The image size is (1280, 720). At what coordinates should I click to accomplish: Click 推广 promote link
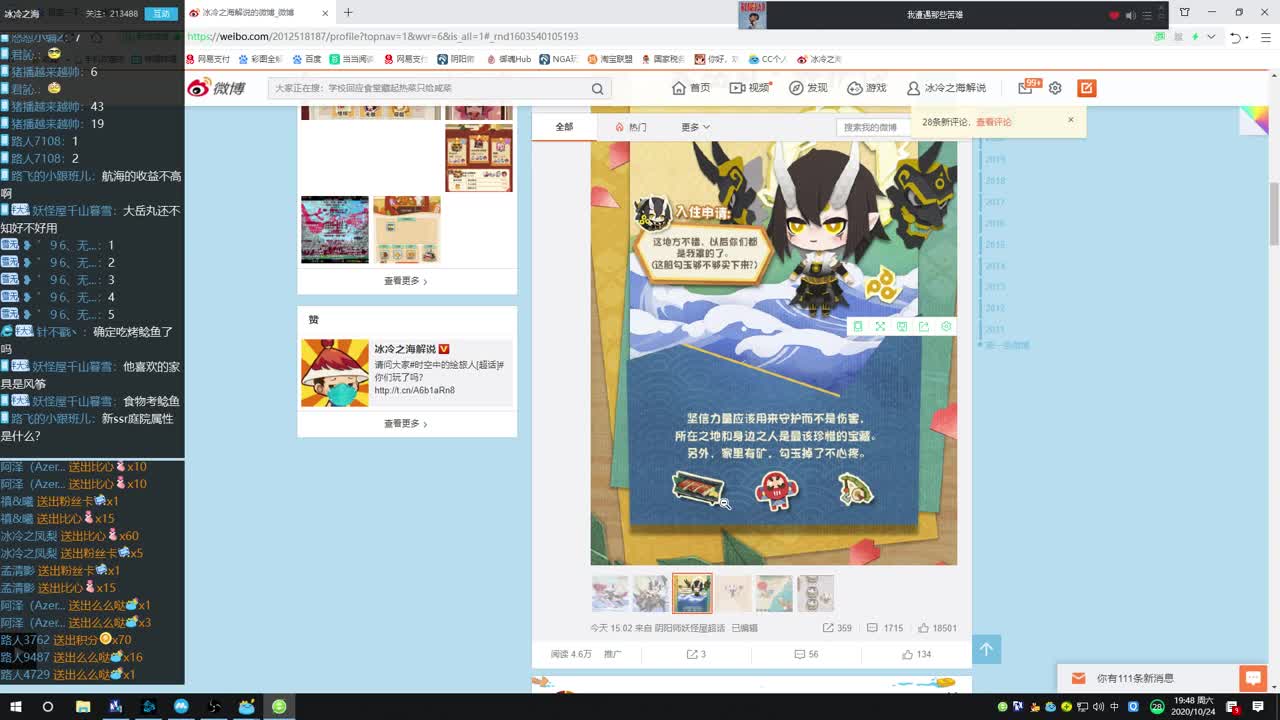pyautogui.click(x=612, y=654)
